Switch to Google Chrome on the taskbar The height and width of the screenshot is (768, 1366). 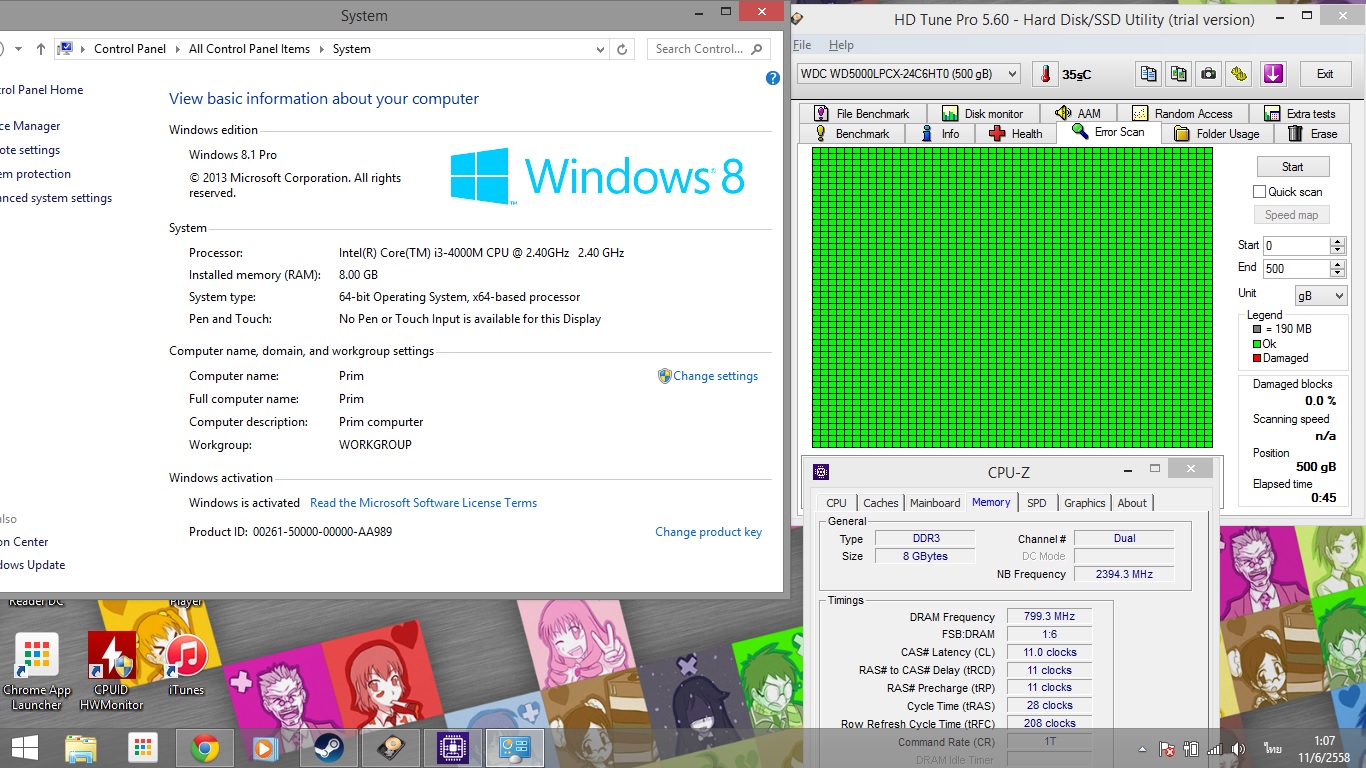pyautogui.click(x=205, y=747)
